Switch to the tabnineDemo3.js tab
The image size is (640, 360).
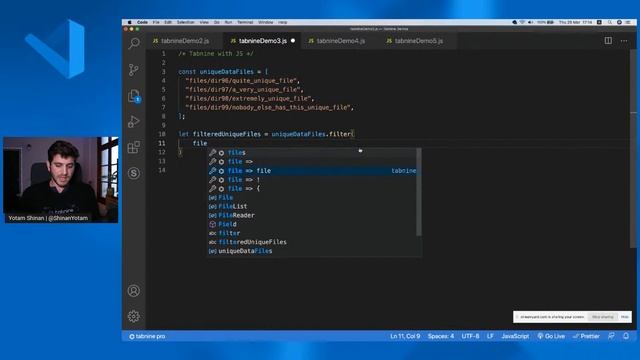coord(262,41)
